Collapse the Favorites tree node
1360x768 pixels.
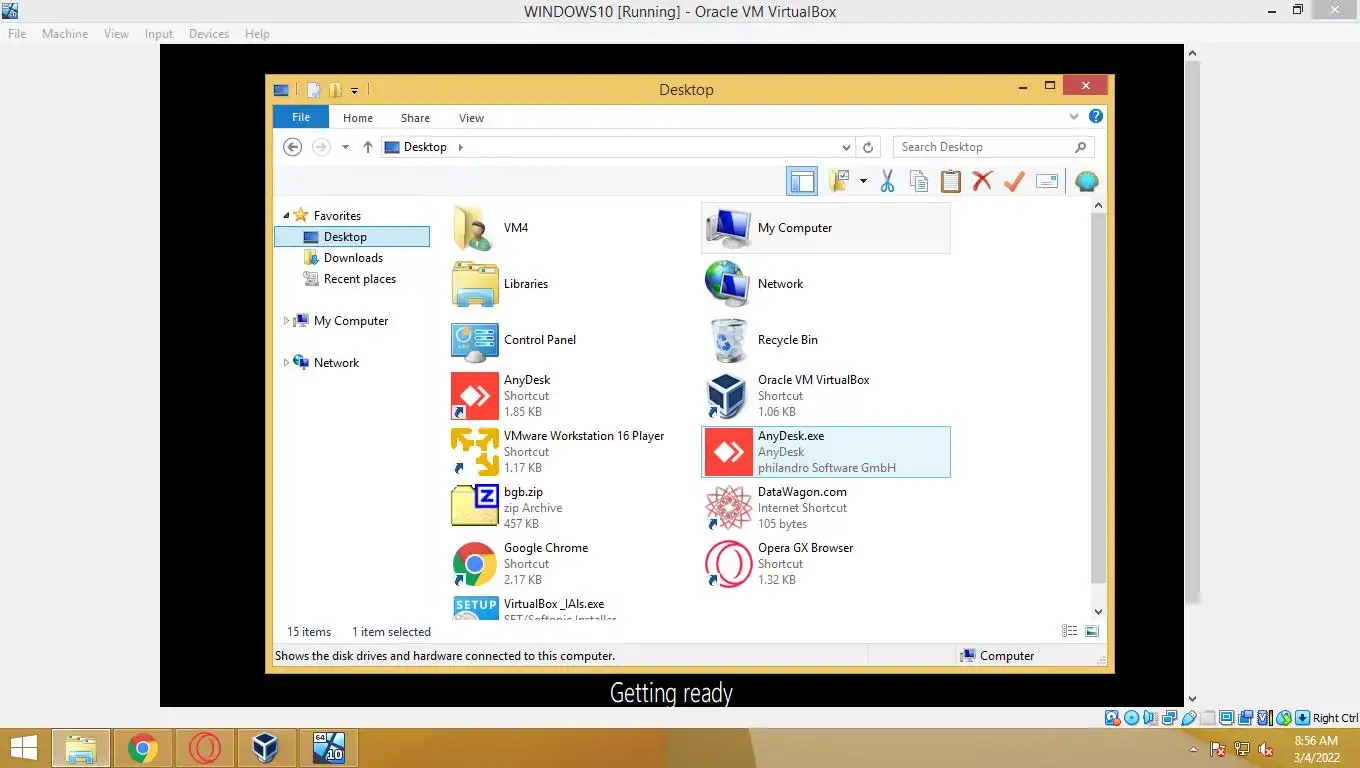click(x=286, y=216)
